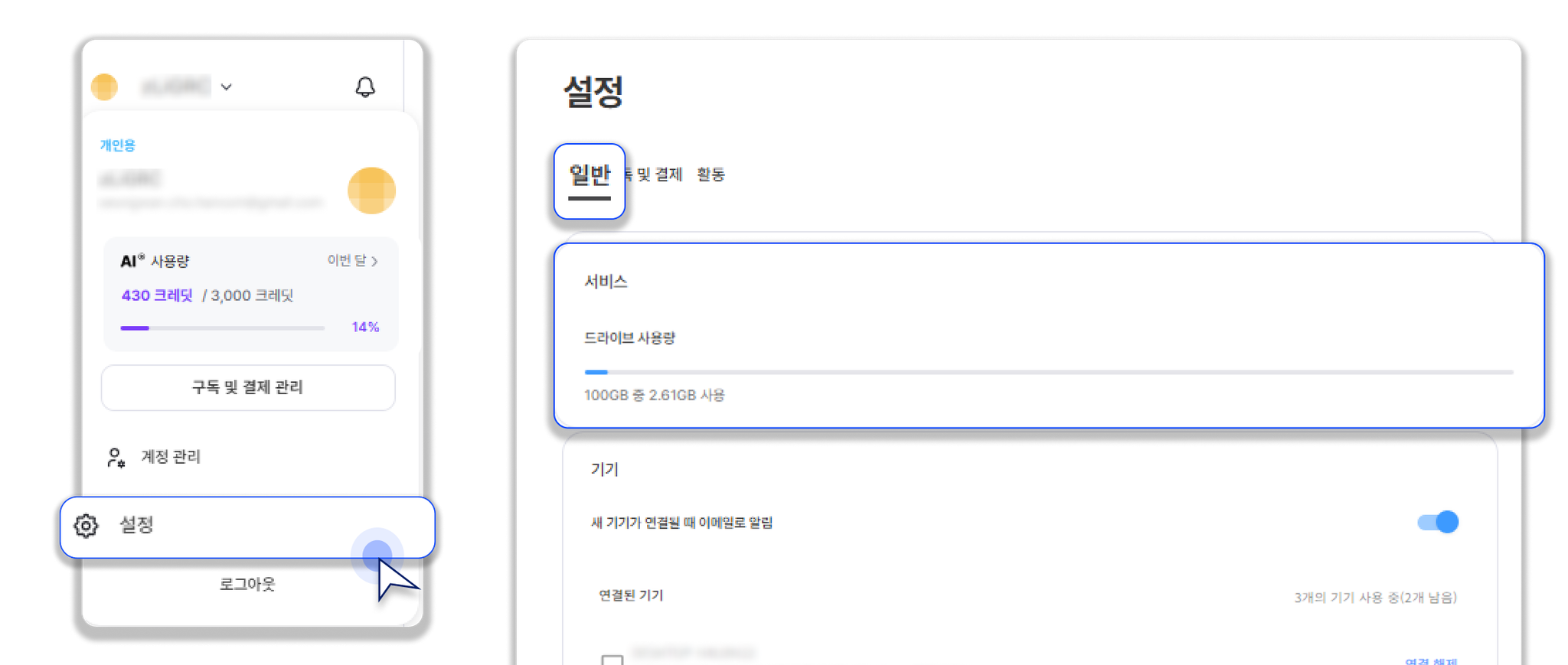The height and width of the screenshot is (665, 1568).
Task: Open '계정 관리' menu item
Action: (171, 457)
